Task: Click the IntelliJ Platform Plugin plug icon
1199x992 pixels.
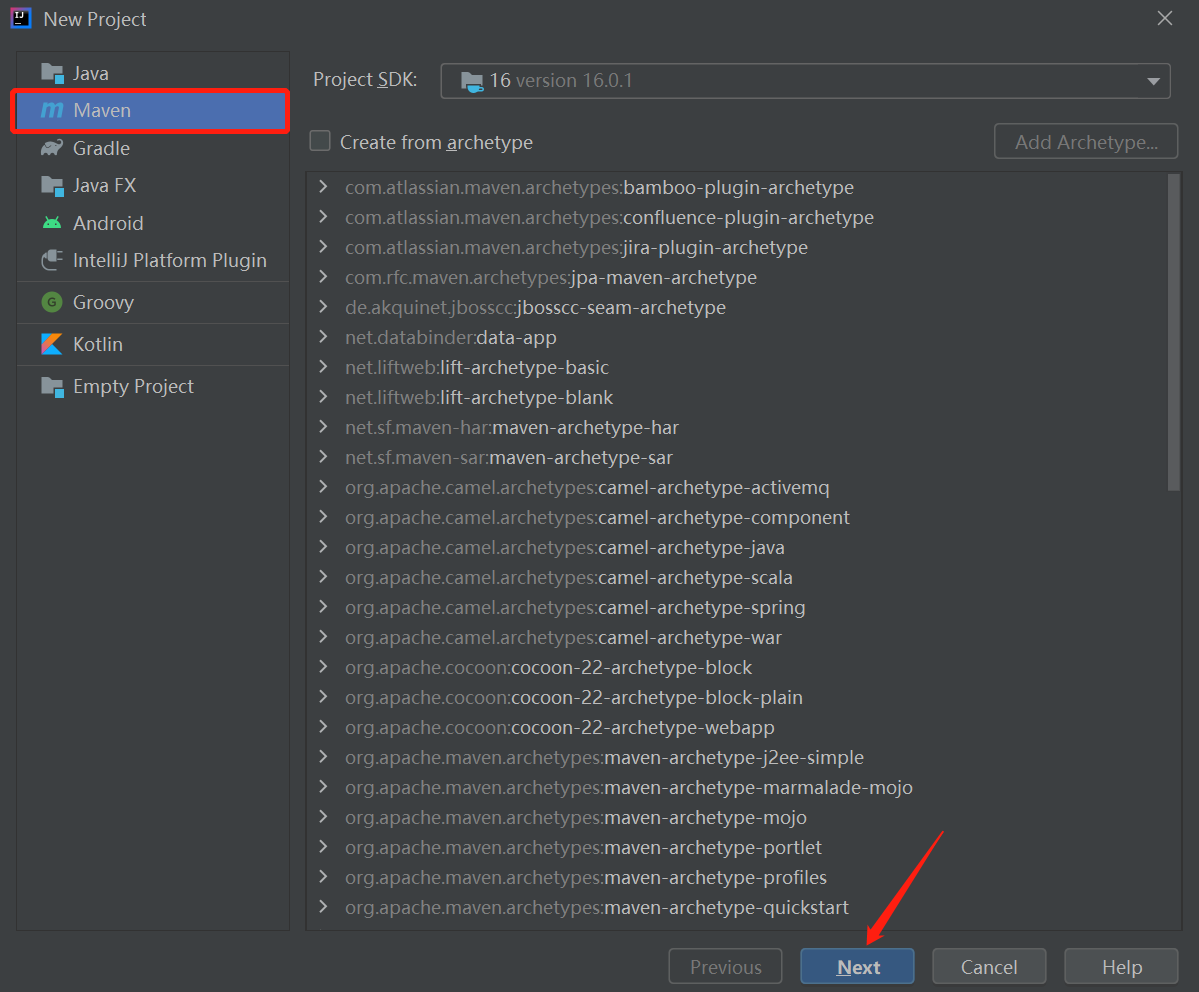Action: click(x=52, y=260)
